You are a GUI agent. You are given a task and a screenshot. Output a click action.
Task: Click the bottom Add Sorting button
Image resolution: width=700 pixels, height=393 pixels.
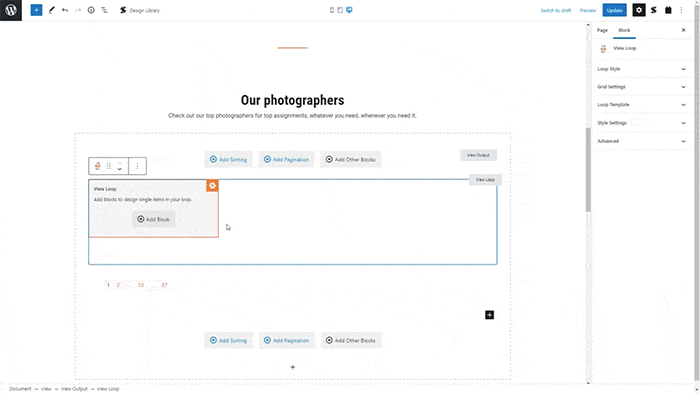(x=229, y=340)
